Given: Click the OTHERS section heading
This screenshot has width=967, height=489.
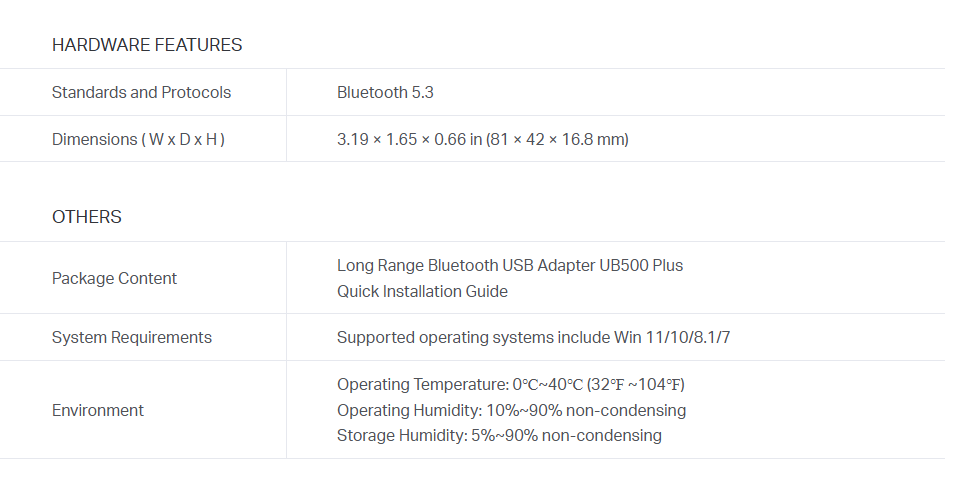Looking at the screenshot, I should pyautogui.click(x=86, y=217).
